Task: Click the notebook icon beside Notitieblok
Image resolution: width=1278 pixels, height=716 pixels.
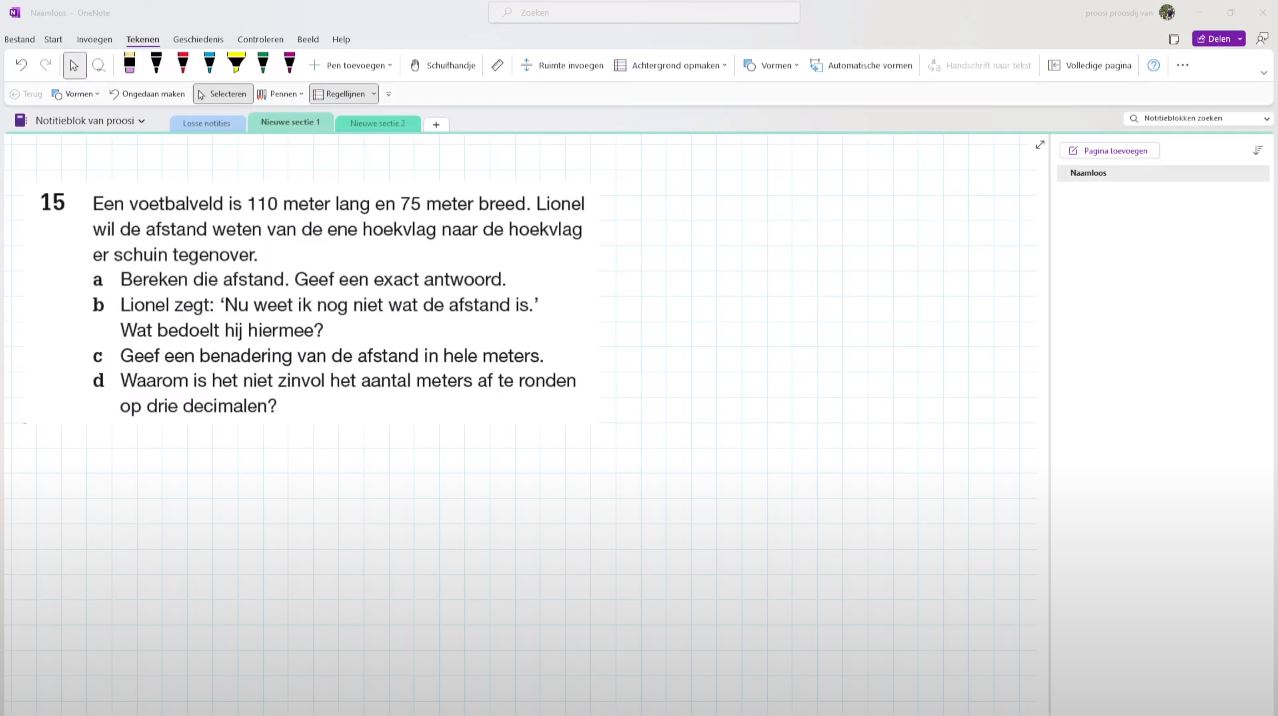Action: pos(20,121)
